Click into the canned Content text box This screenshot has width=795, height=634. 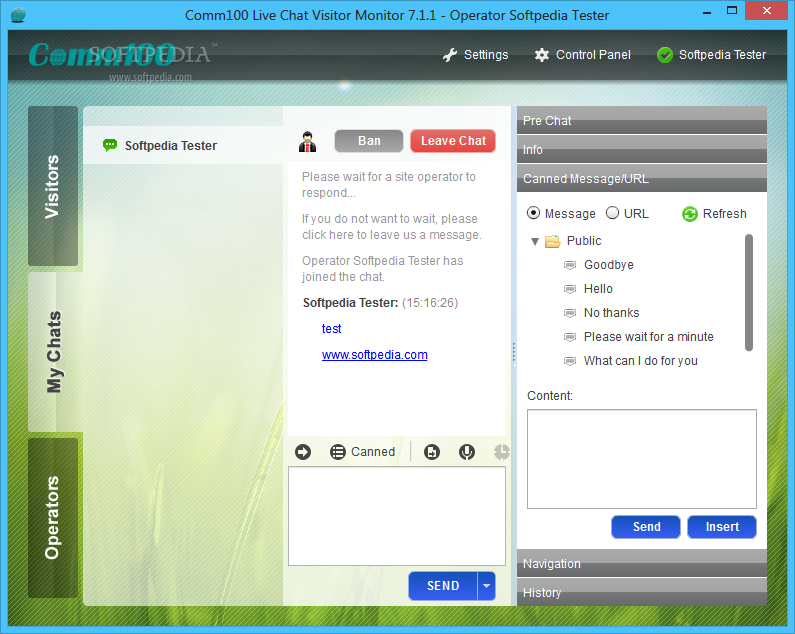642,459
